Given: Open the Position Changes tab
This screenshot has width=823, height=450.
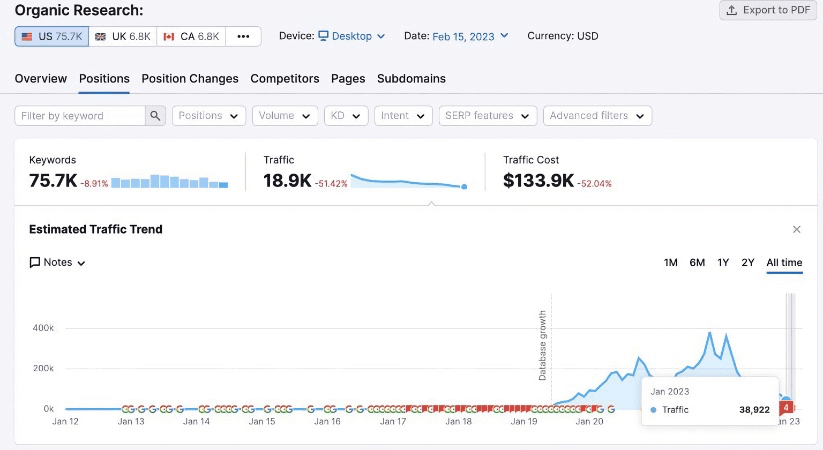Looking at the screenshot, I should click(x=190, y=79).
